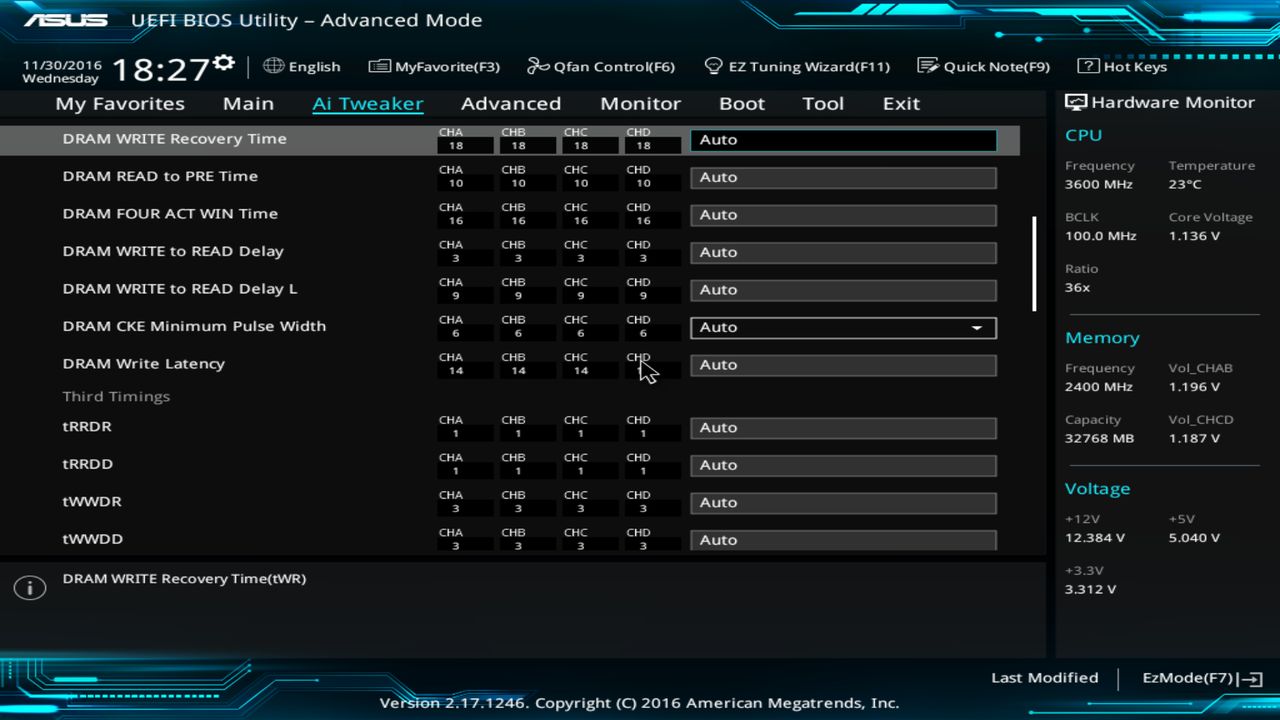Select the Monitor tab
This screenshot has width=1280, height=720.
640,103
